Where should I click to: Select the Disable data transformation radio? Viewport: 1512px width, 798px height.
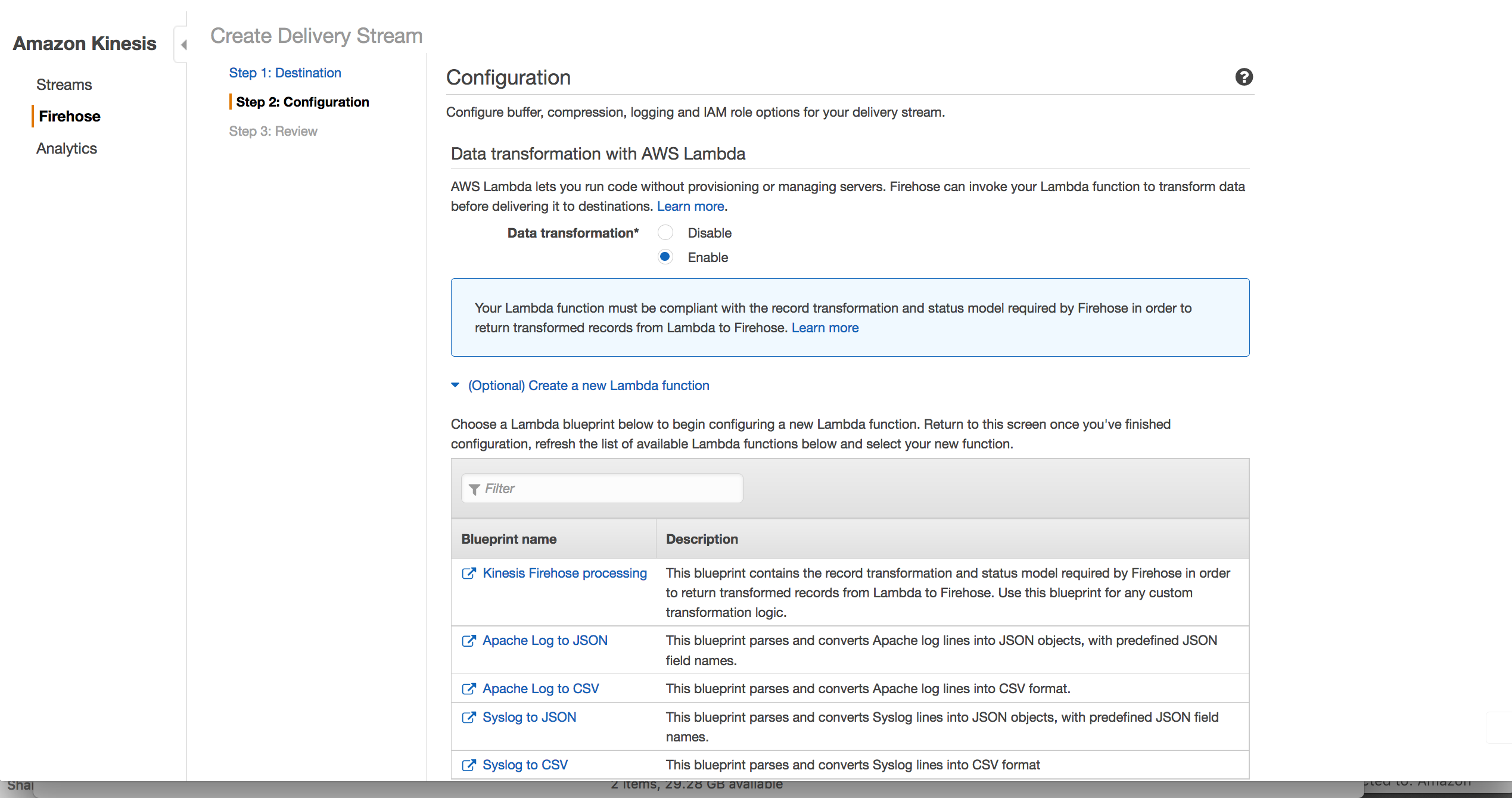pos(665,233)
